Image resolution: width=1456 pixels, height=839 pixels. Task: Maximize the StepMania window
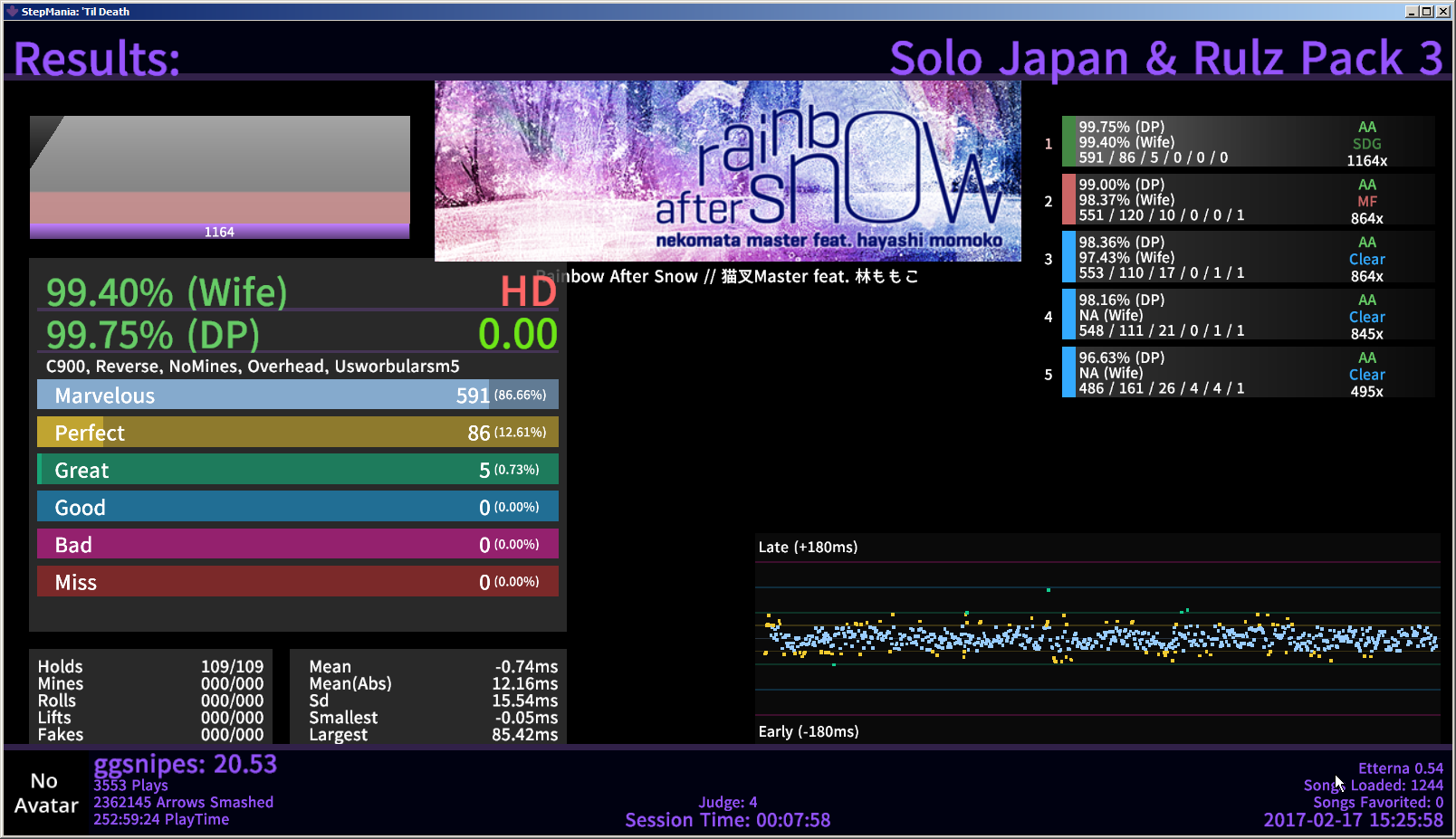click(x=1426, y=11)
